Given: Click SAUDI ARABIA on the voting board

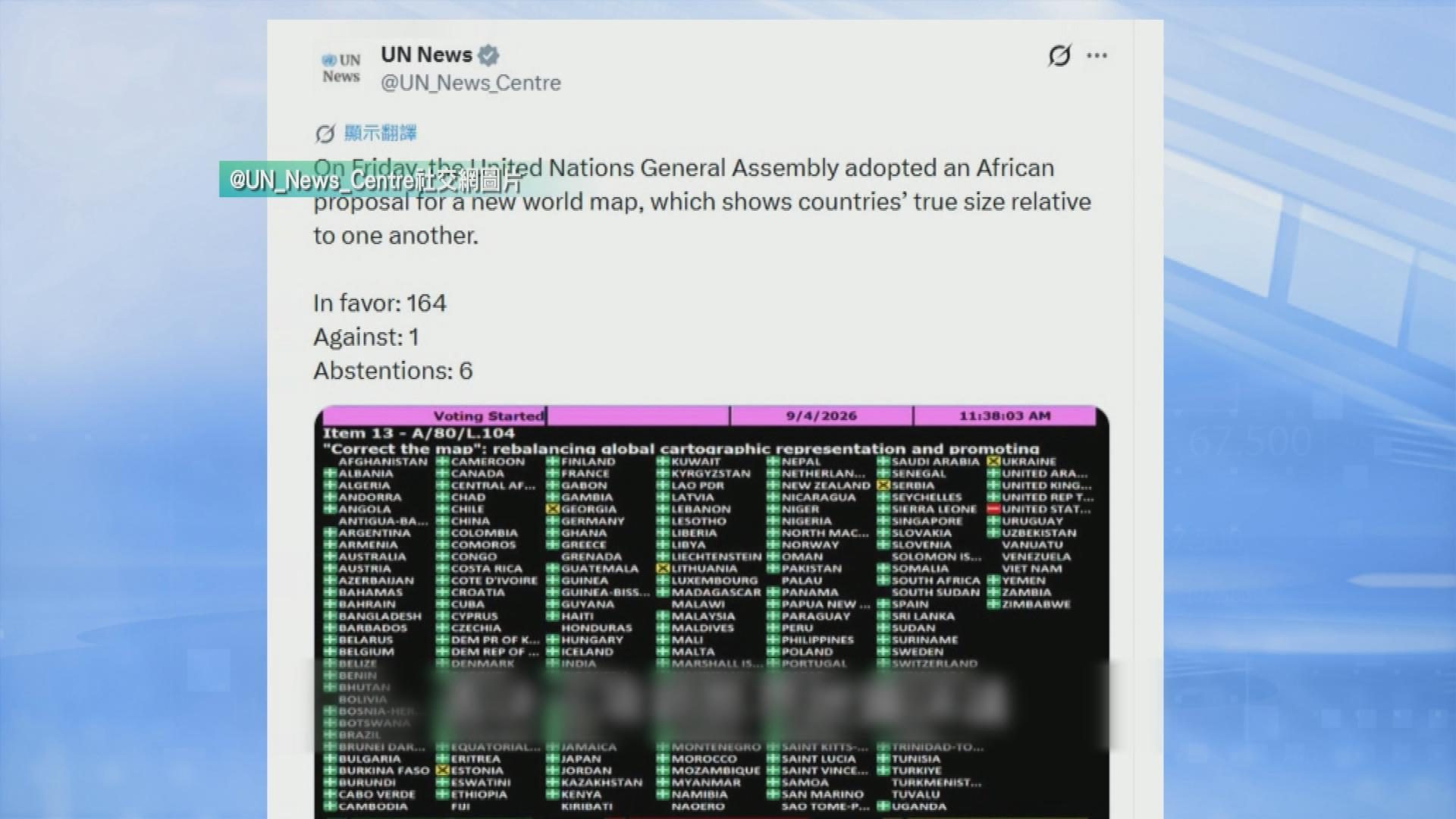Looking at the screenshot, I should pyautogui.click(x=936, y=461).
